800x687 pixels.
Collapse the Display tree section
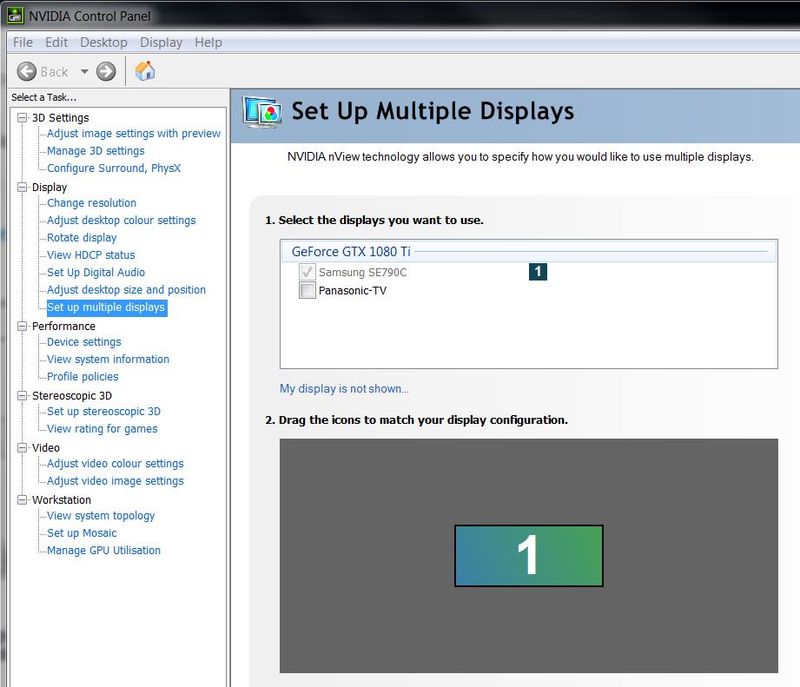tap(23, 187)
